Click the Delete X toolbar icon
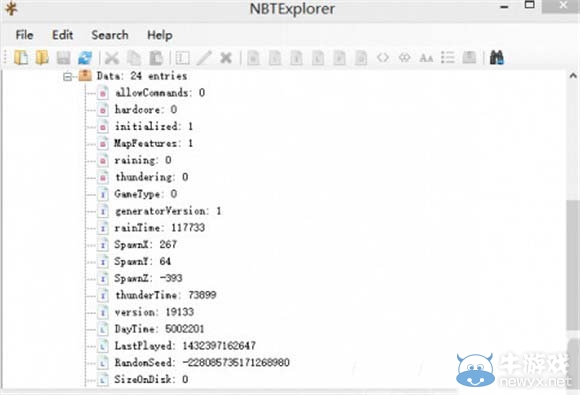This screenshot has width=580, height=395. tap(225, 58)
